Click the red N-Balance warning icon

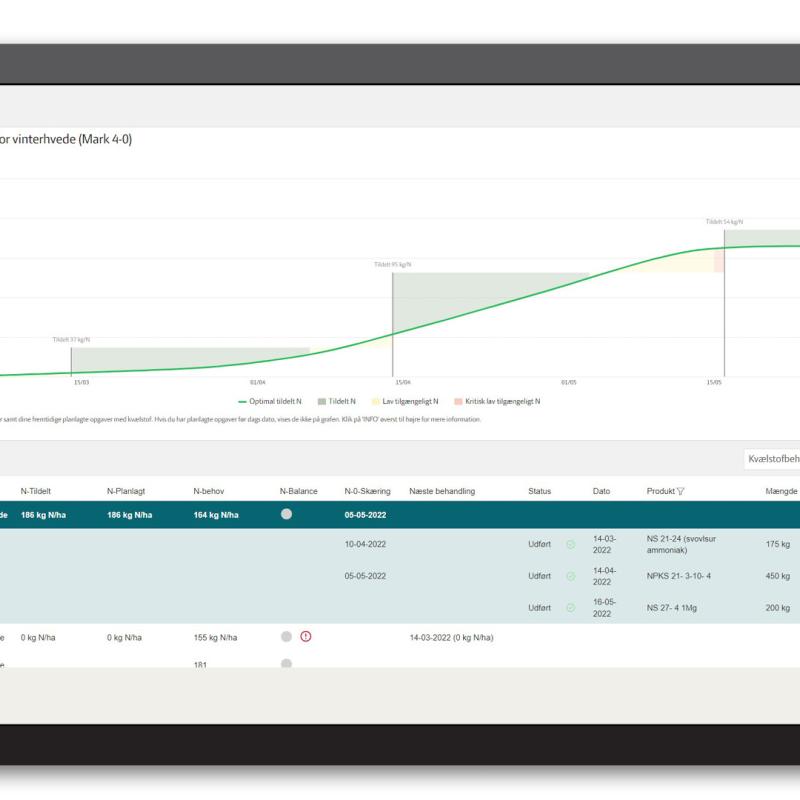pos(306,636)
